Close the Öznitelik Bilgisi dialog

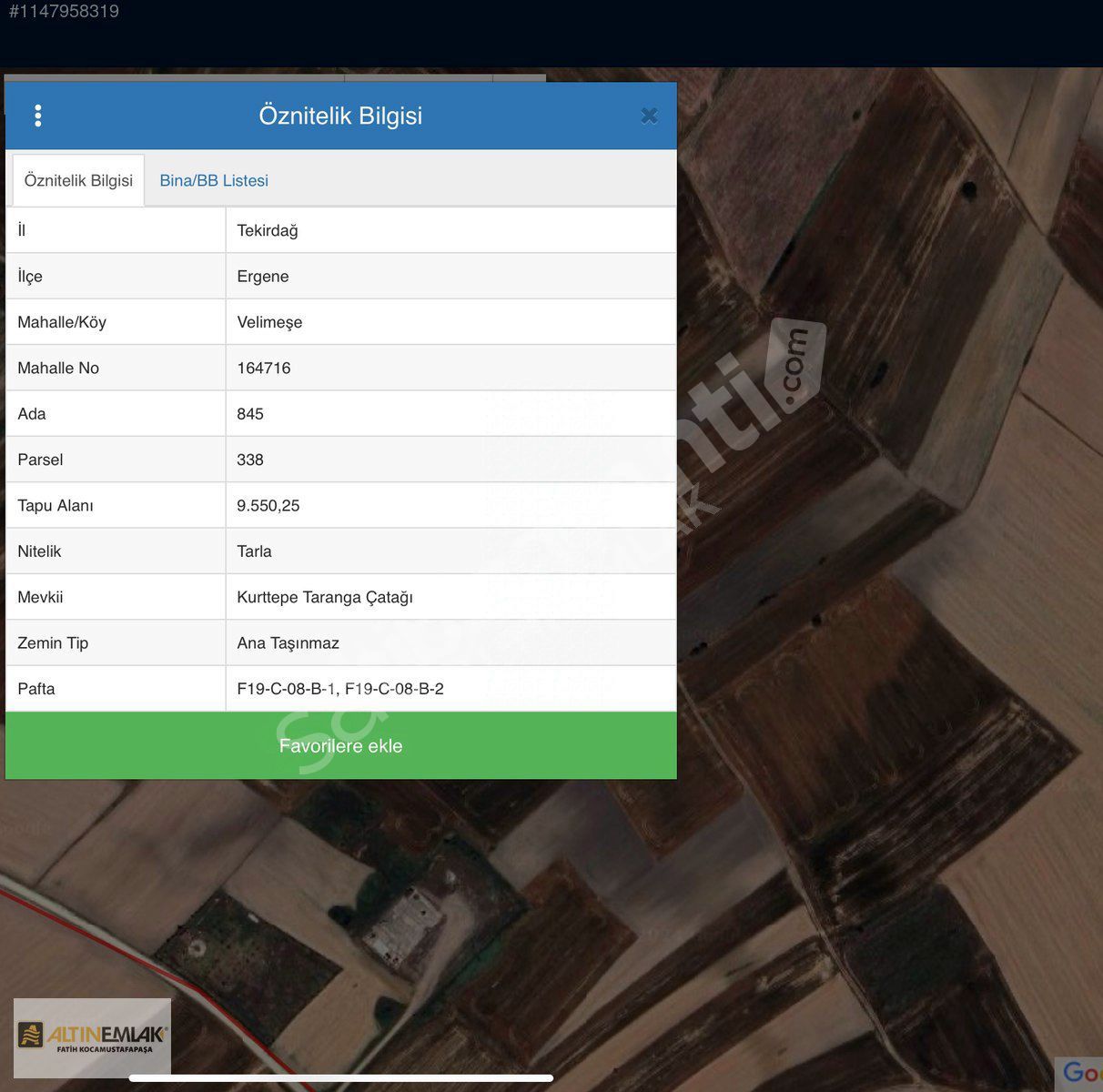click(649, 116)
